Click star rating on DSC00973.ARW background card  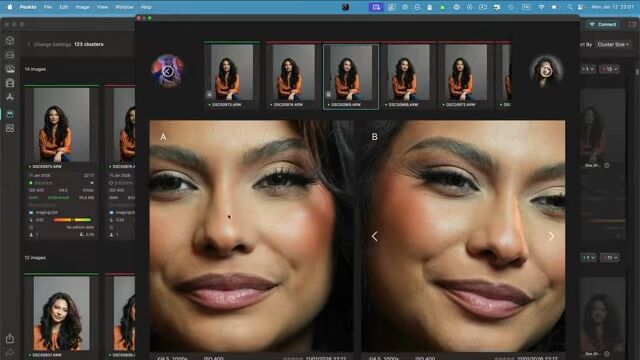click(x=43, y=183)
